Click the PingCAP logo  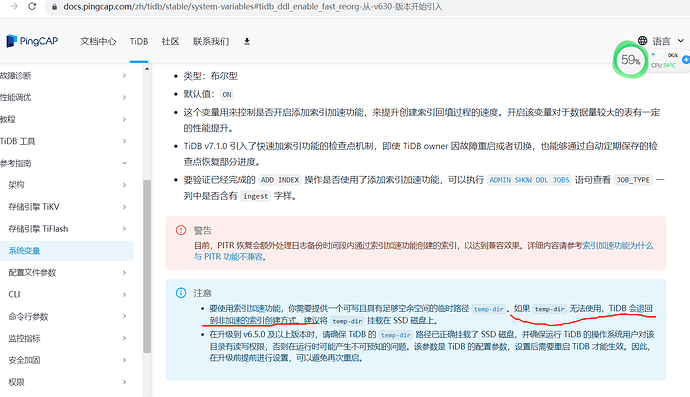click(x=32, y=41)
